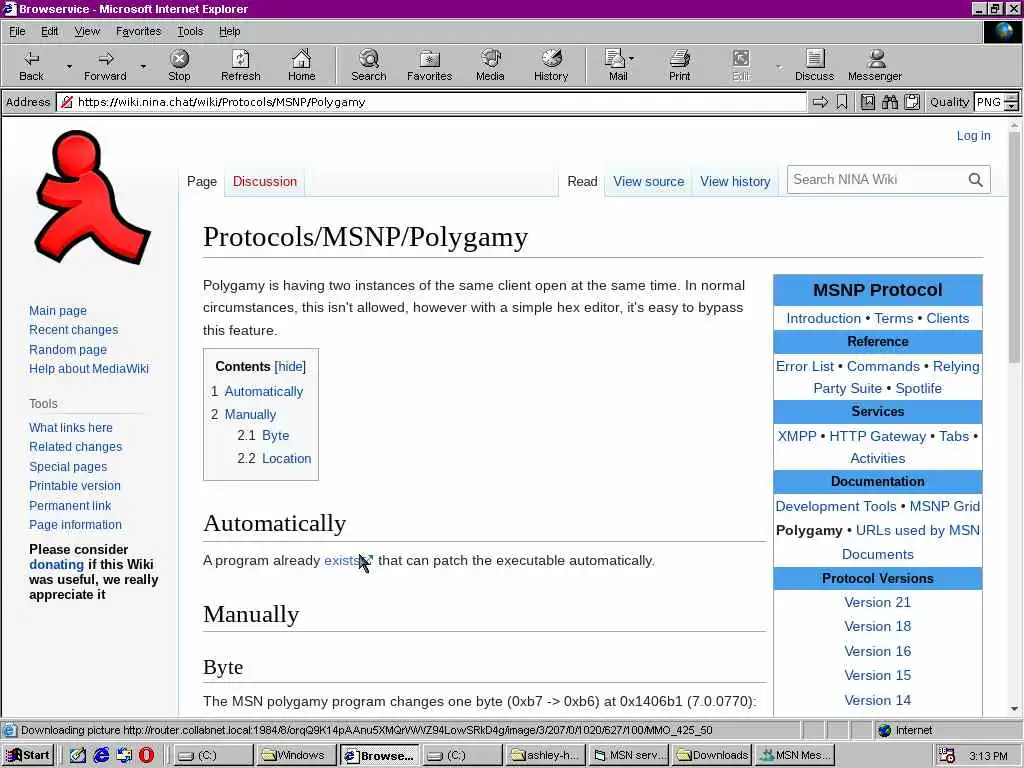Open the Discuss toolbar button

coord(814,65)
